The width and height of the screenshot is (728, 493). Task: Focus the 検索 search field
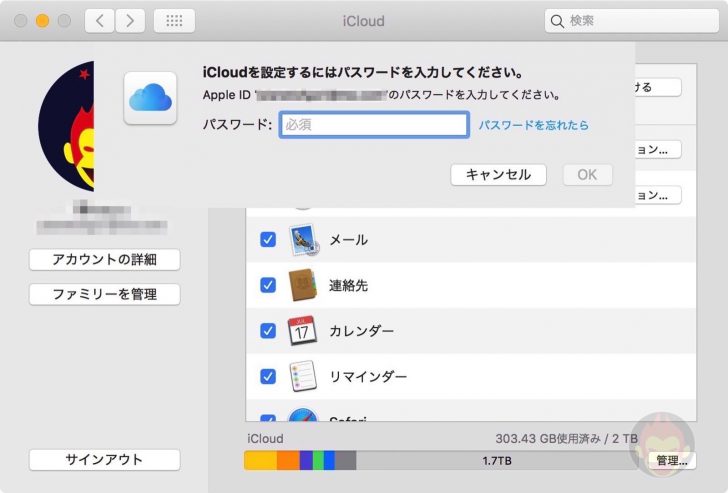click(631, 21)
